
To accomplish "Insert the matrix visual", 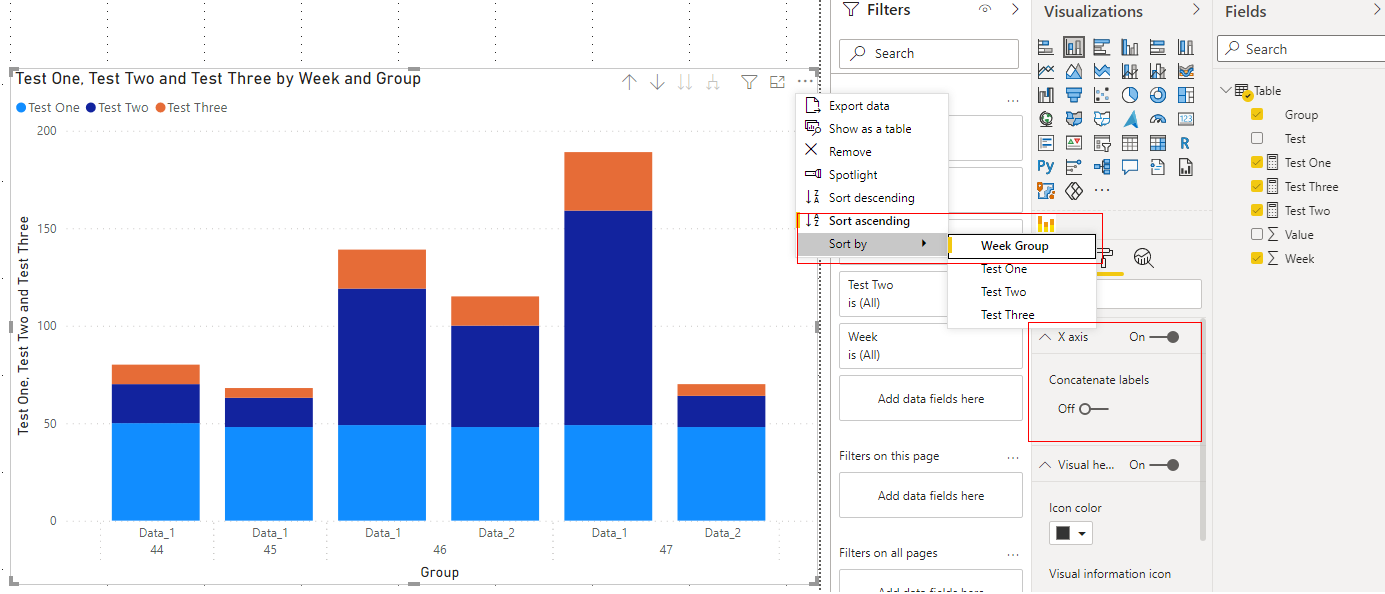I will 1158,143.
